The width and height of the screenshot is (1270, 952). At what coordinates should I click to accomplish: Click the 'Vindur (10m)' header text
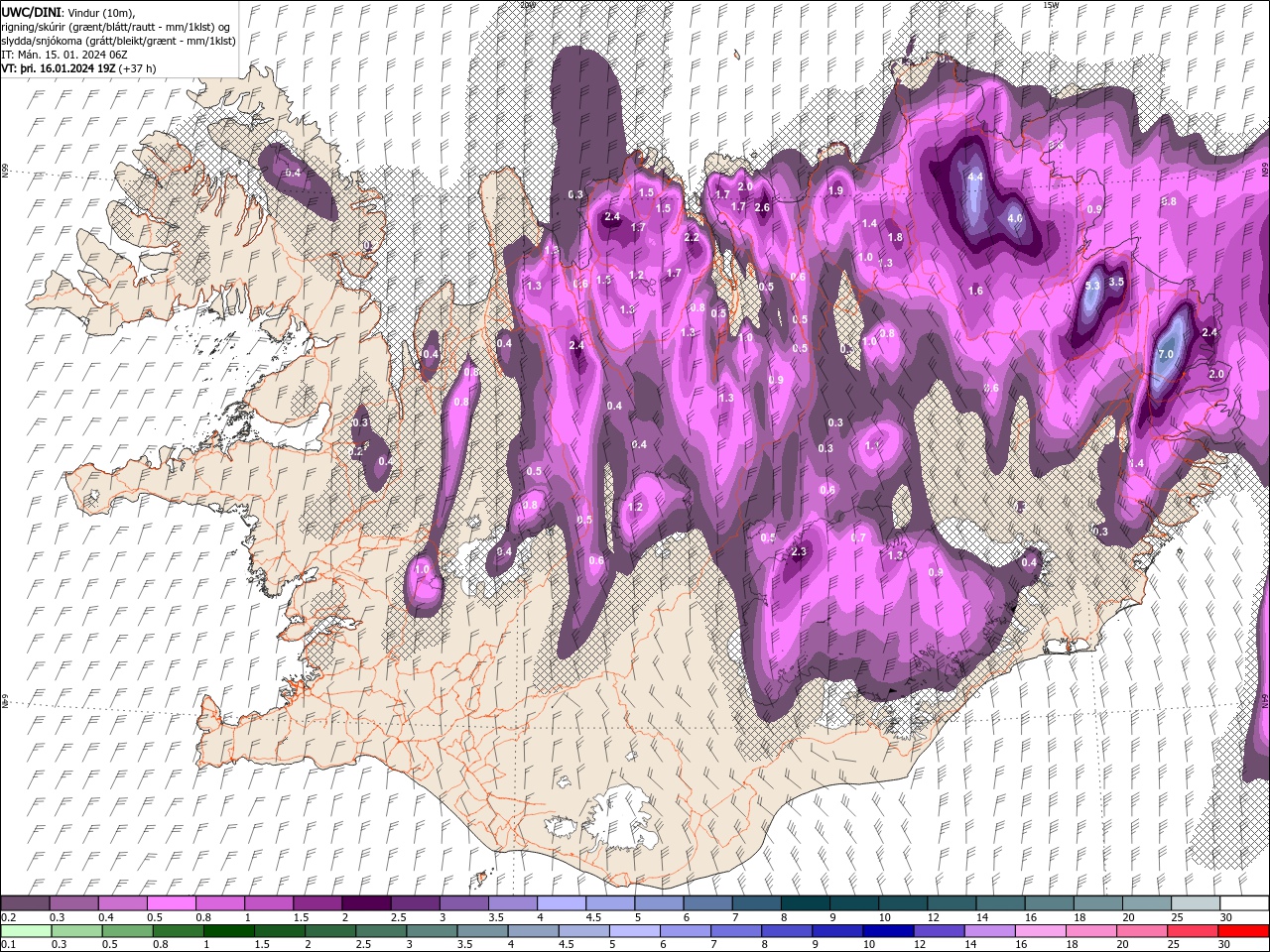(x=98, y=12)
